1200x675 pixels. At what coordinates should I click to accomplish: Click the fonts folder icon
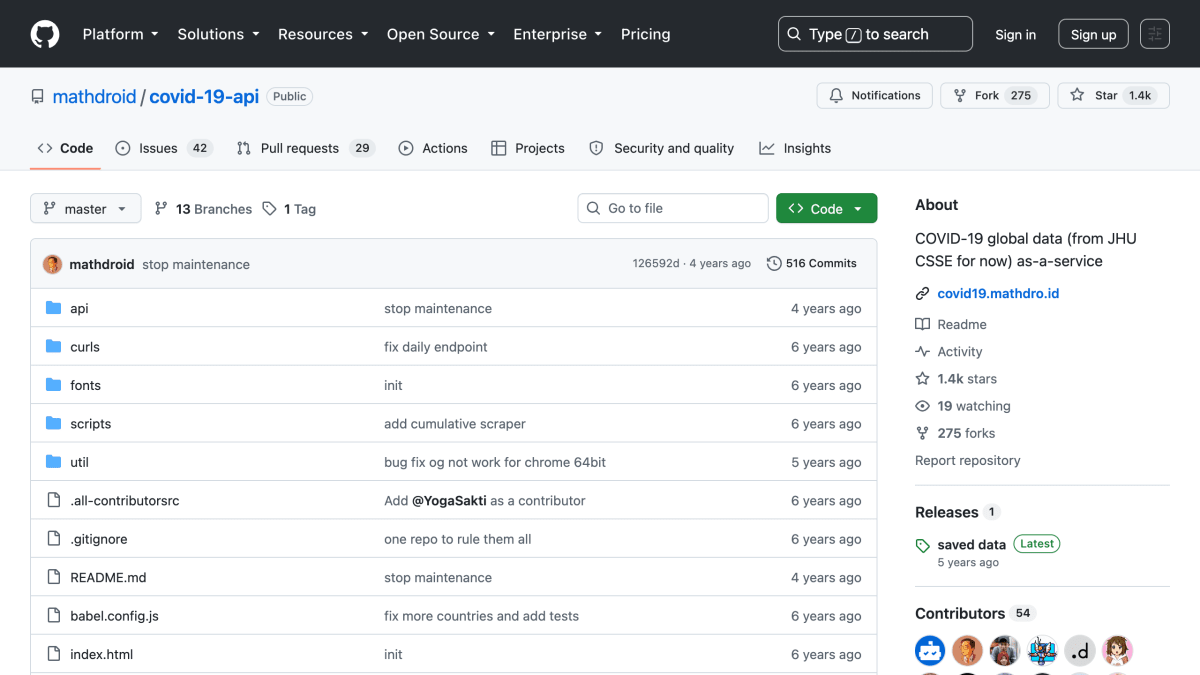(54, 385)
